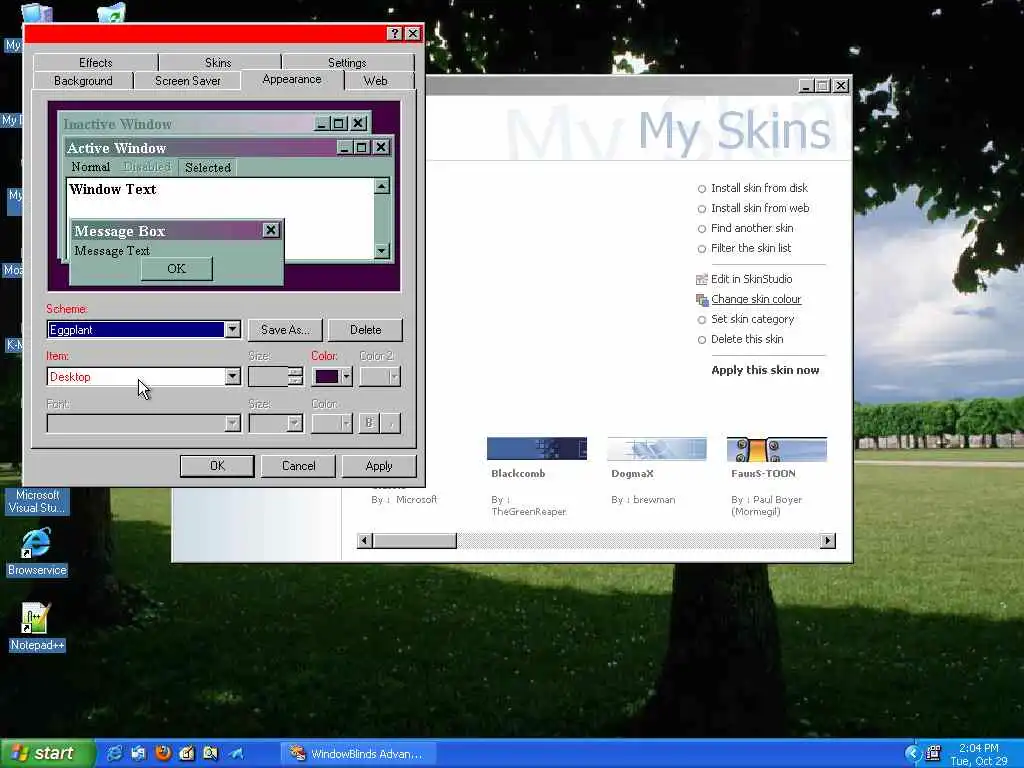The image size is (1024, 768).
Task: Open the Font color dropdown
Action: (x=332, y=423)
